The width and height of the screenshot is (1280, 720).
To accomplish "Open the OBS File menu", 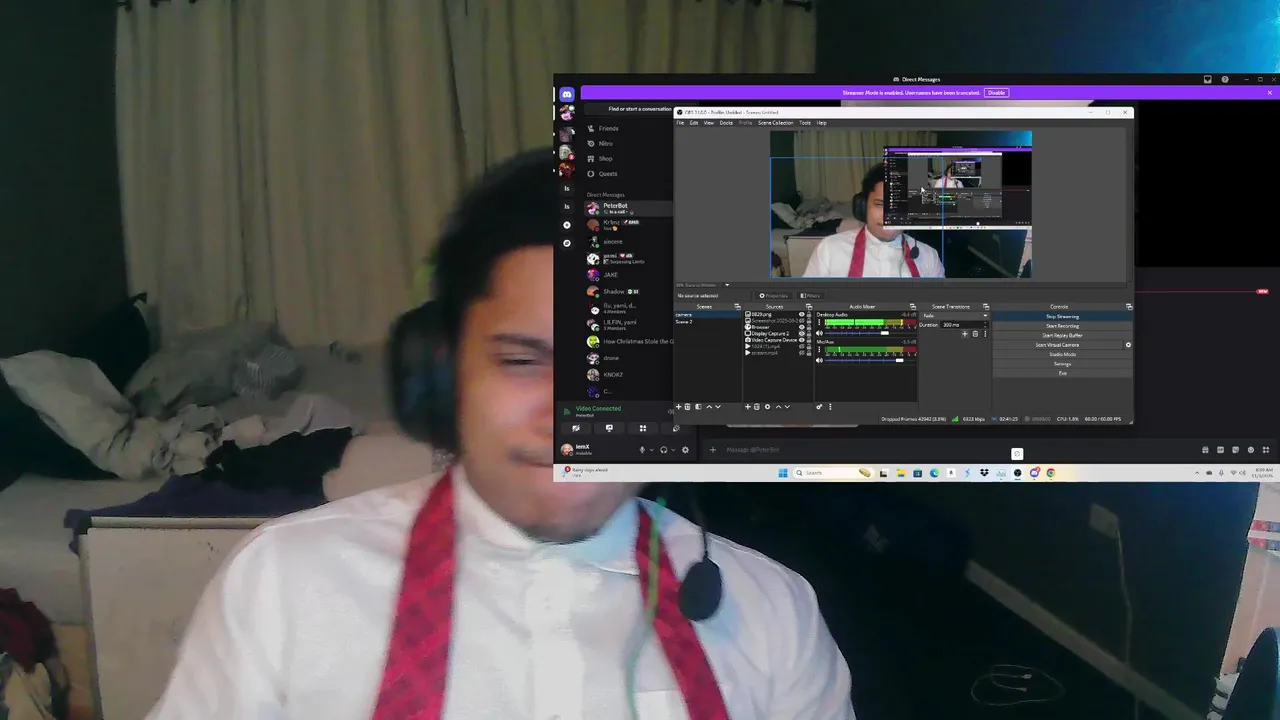I will 680,123.
